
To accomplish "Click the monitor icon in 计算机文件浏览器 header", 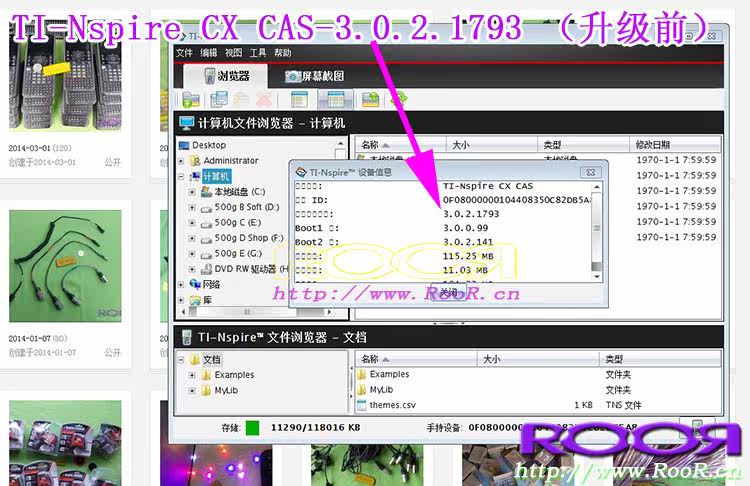I will pos(187,123).
